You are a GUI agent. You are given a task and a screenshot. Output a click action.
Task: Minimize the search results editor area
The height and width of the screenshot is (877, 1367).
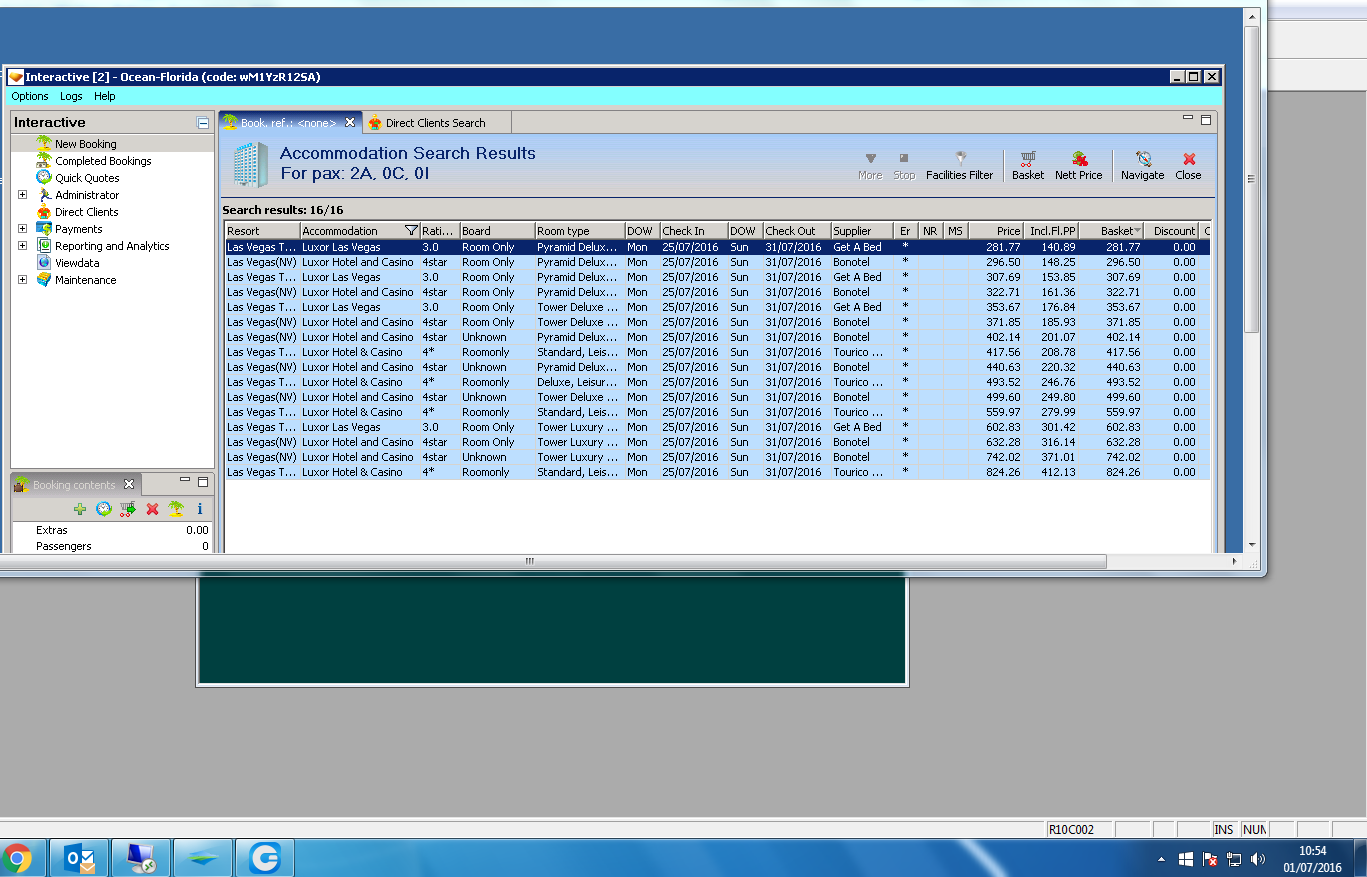coord(1188,119)
